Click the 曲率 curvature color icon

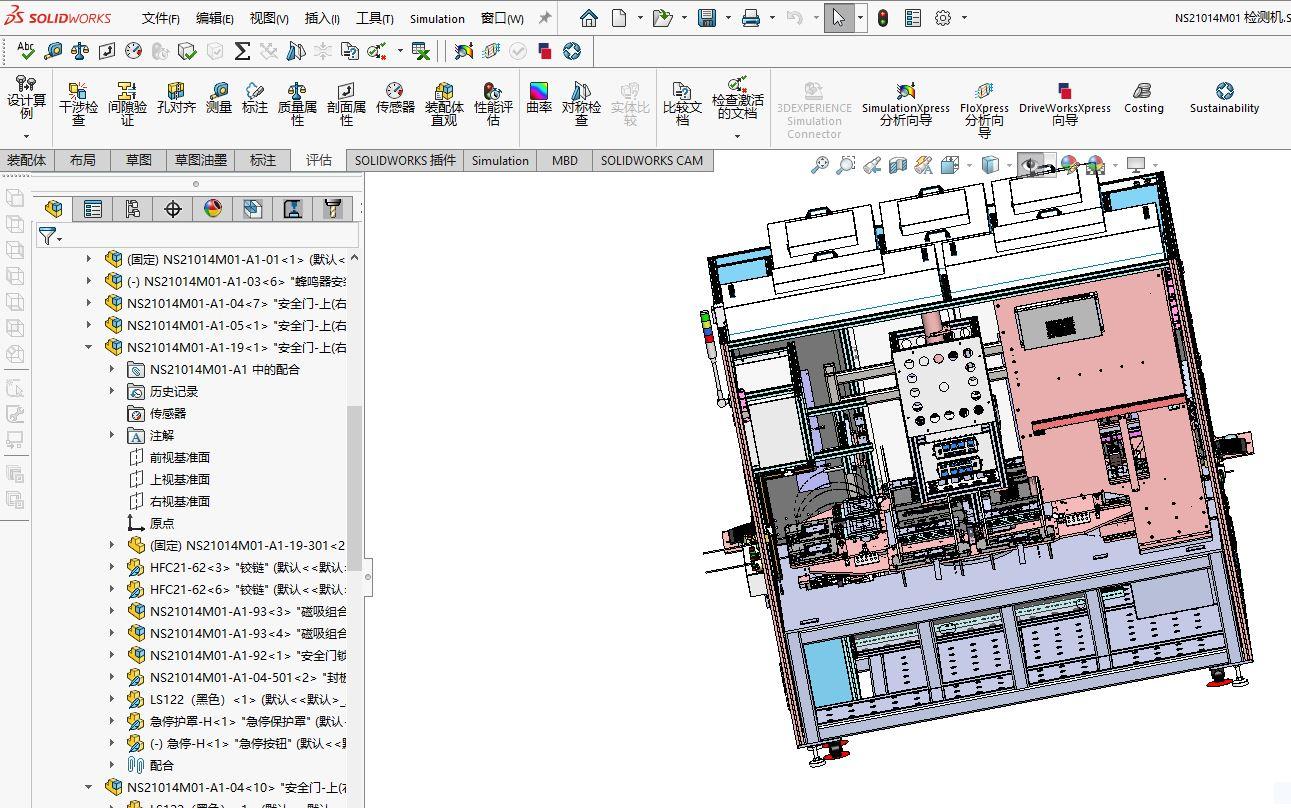pos(539,98)
